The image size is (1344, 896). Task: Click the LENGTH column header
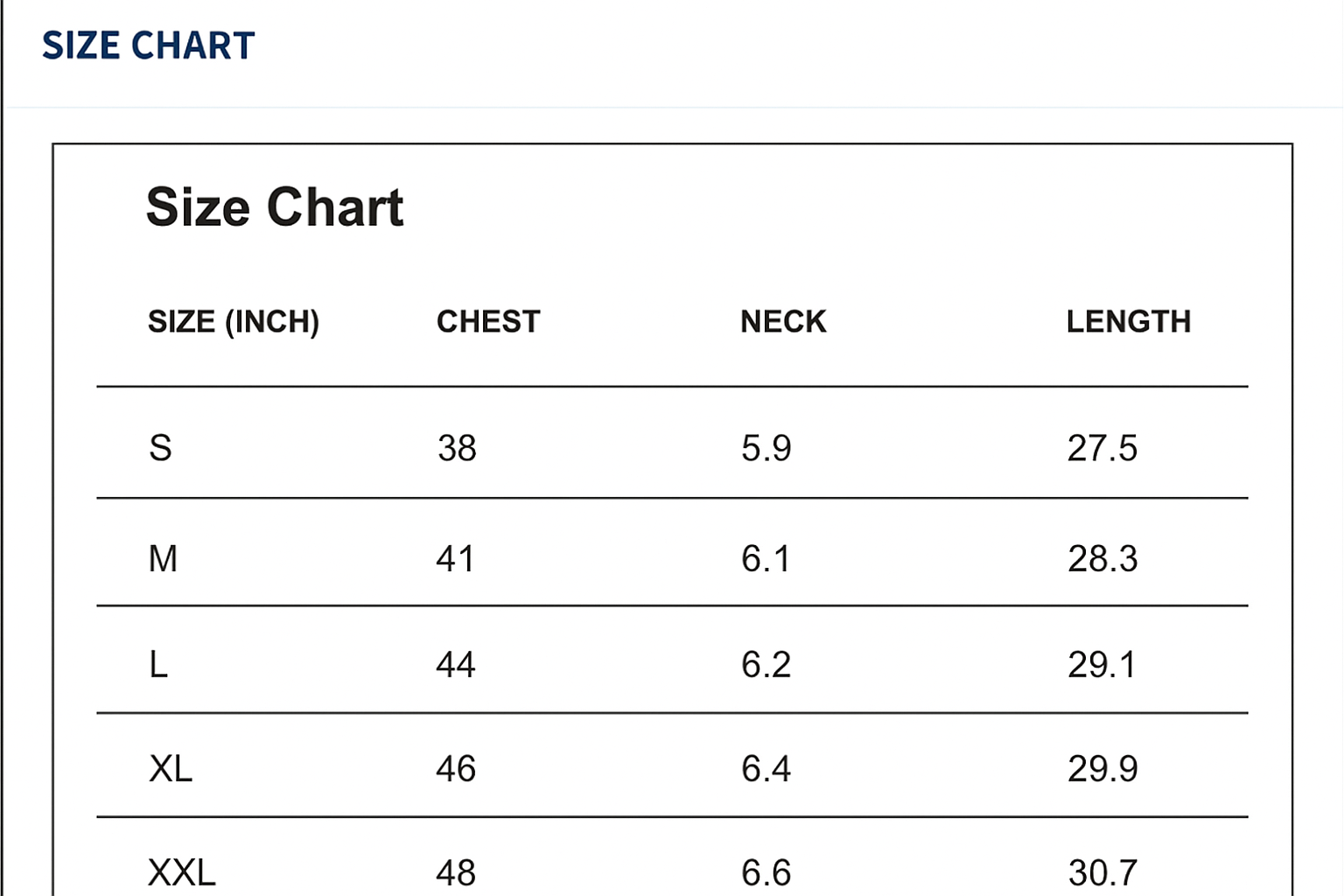(x=1128, y=322)
